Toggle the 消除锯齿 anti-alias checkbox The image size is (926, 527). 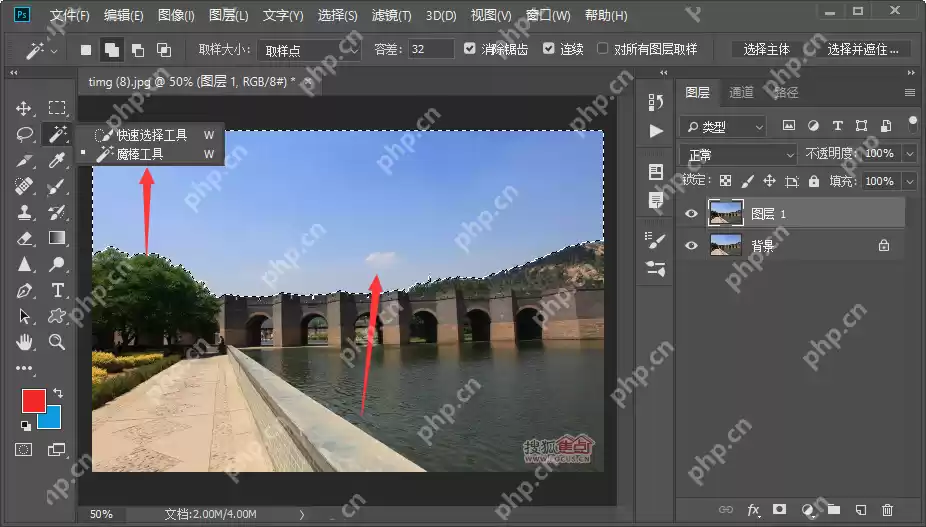(x=470, y=49)
